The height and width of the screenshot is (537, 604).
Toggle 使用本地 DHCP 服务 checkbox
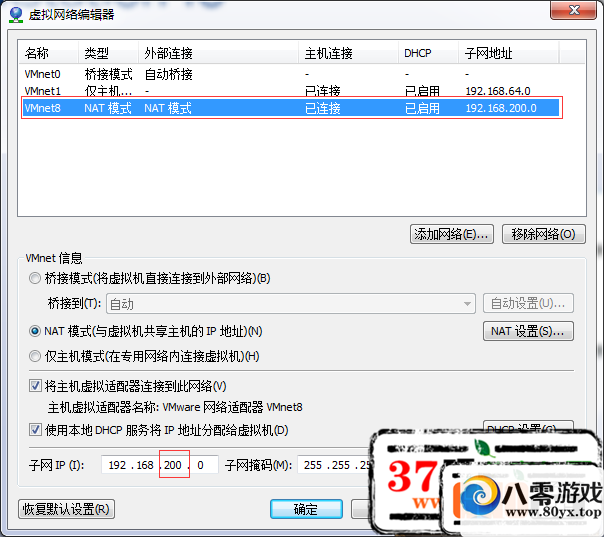tap(35, 430)
